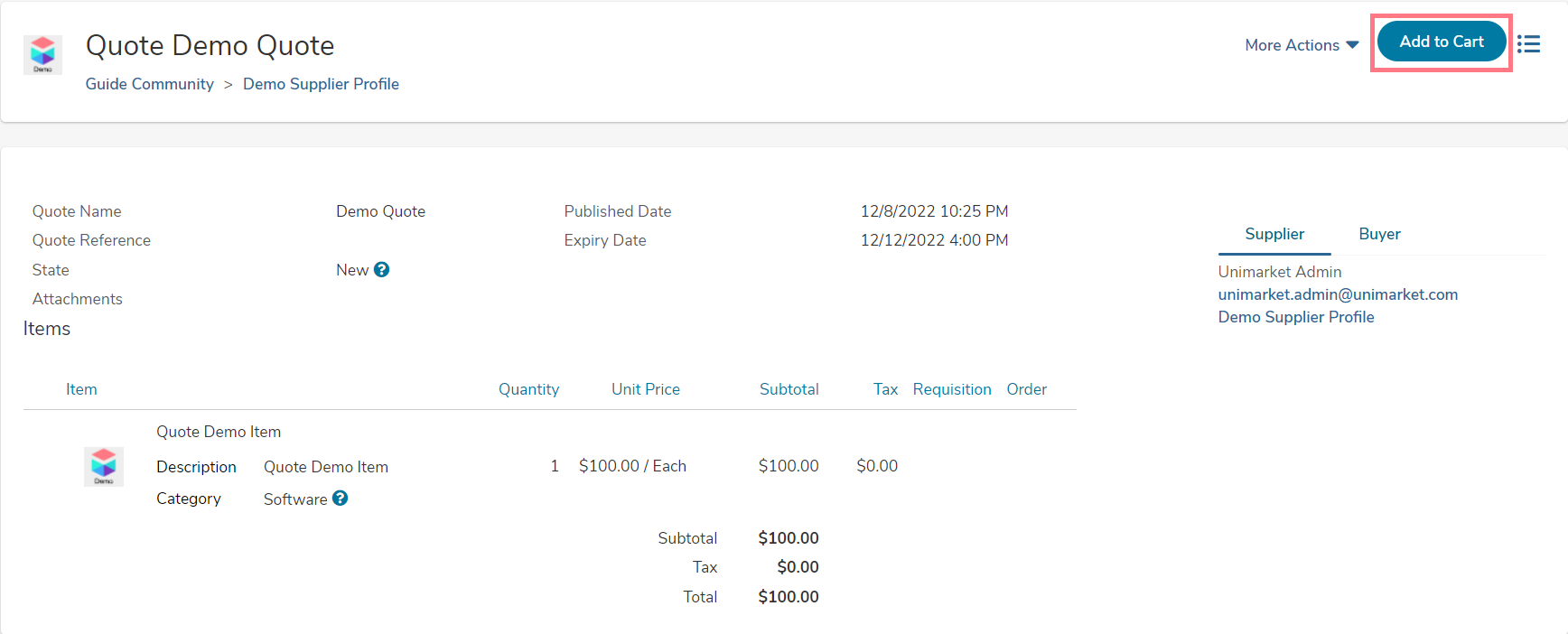Sort by the Item column header

pyautogui.click(x=81, y=389)
